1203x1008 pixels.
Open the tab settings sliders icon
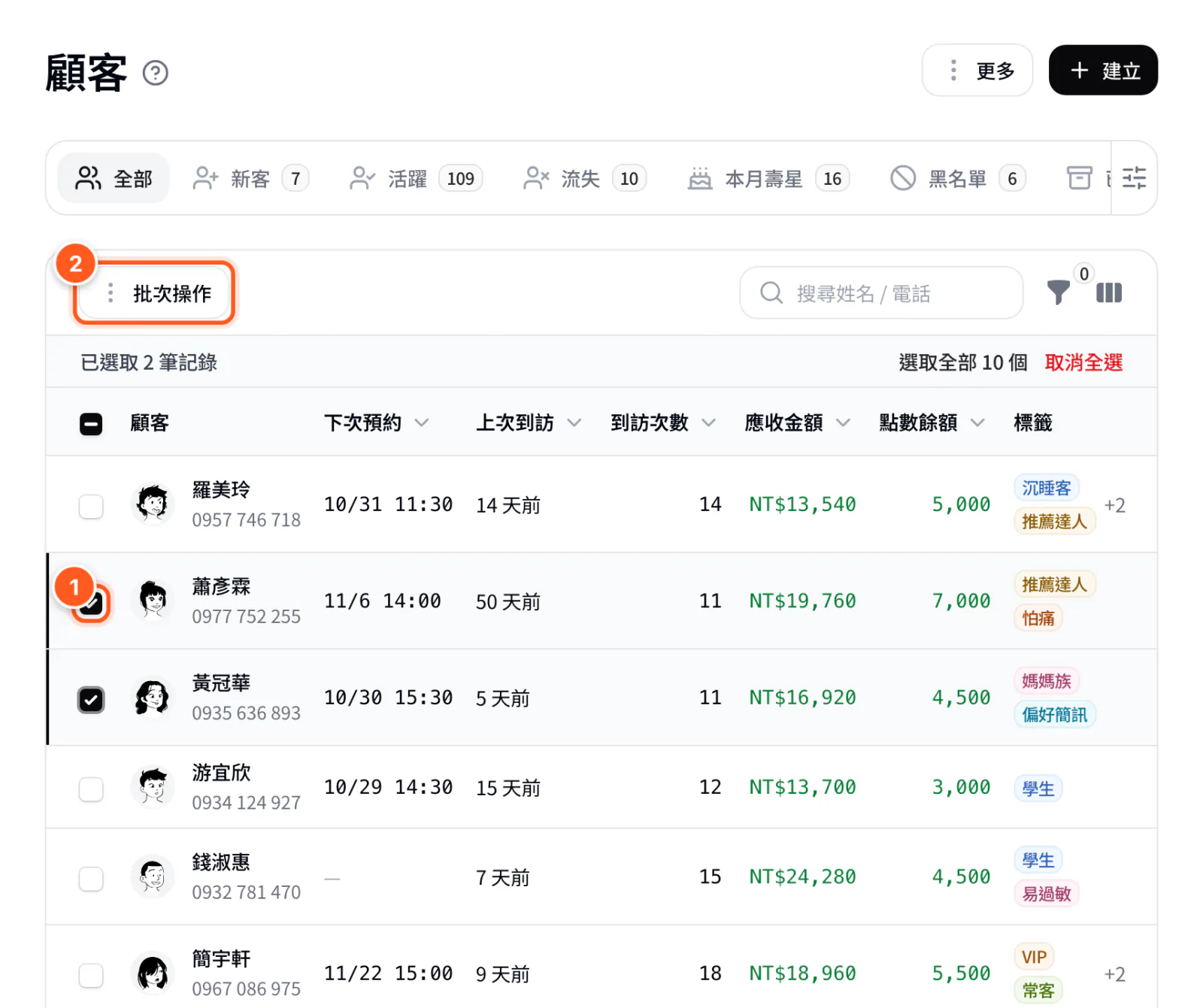[x=1134, y=178]
